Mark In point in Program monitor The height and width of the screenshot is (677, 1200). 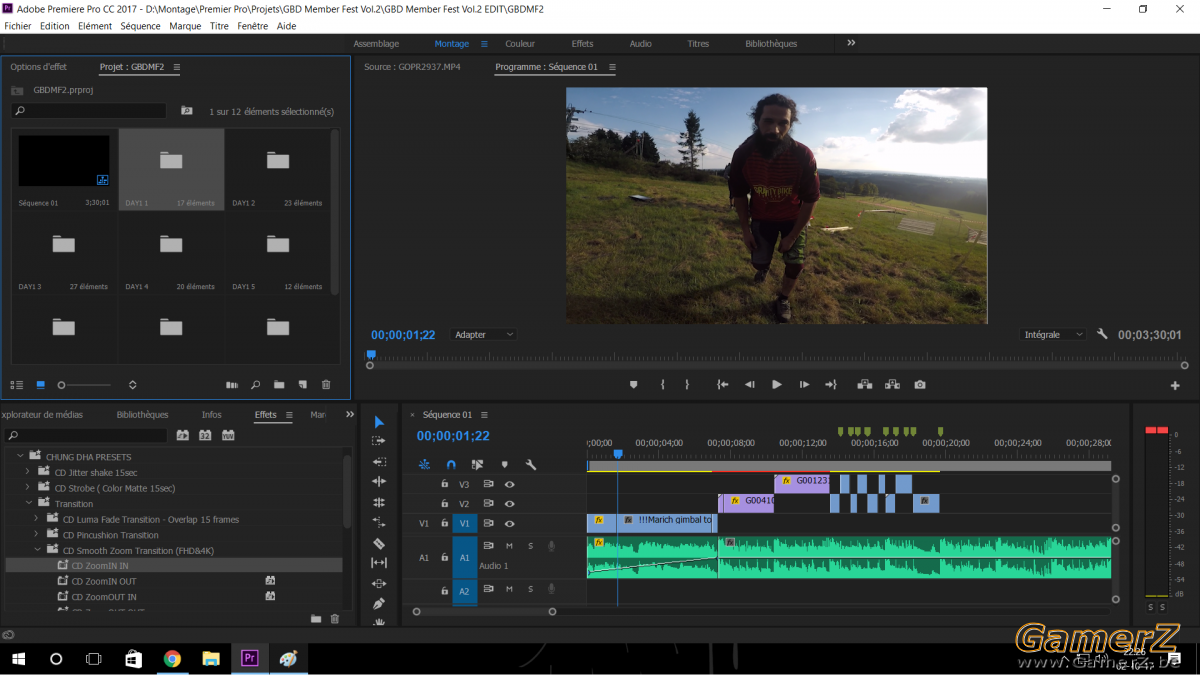click(662, 385)
